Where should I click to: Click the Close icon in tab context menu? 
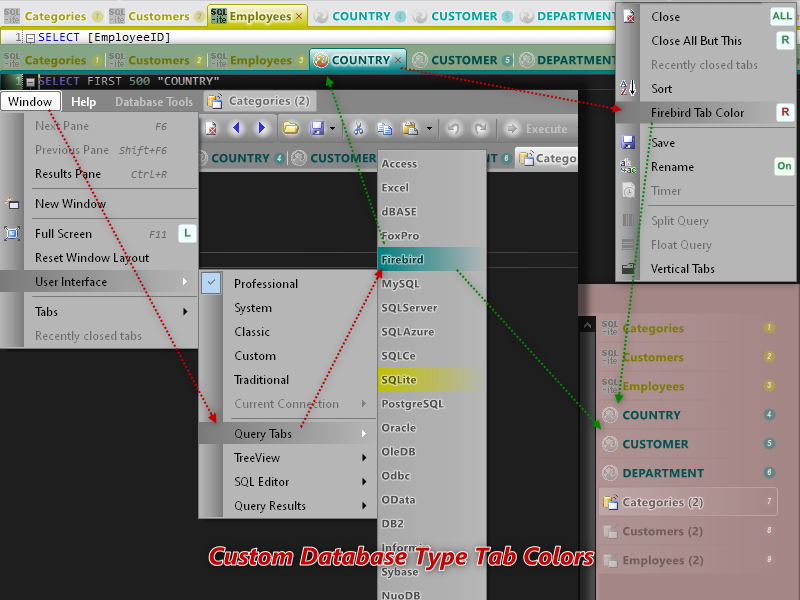pos(629,16)
